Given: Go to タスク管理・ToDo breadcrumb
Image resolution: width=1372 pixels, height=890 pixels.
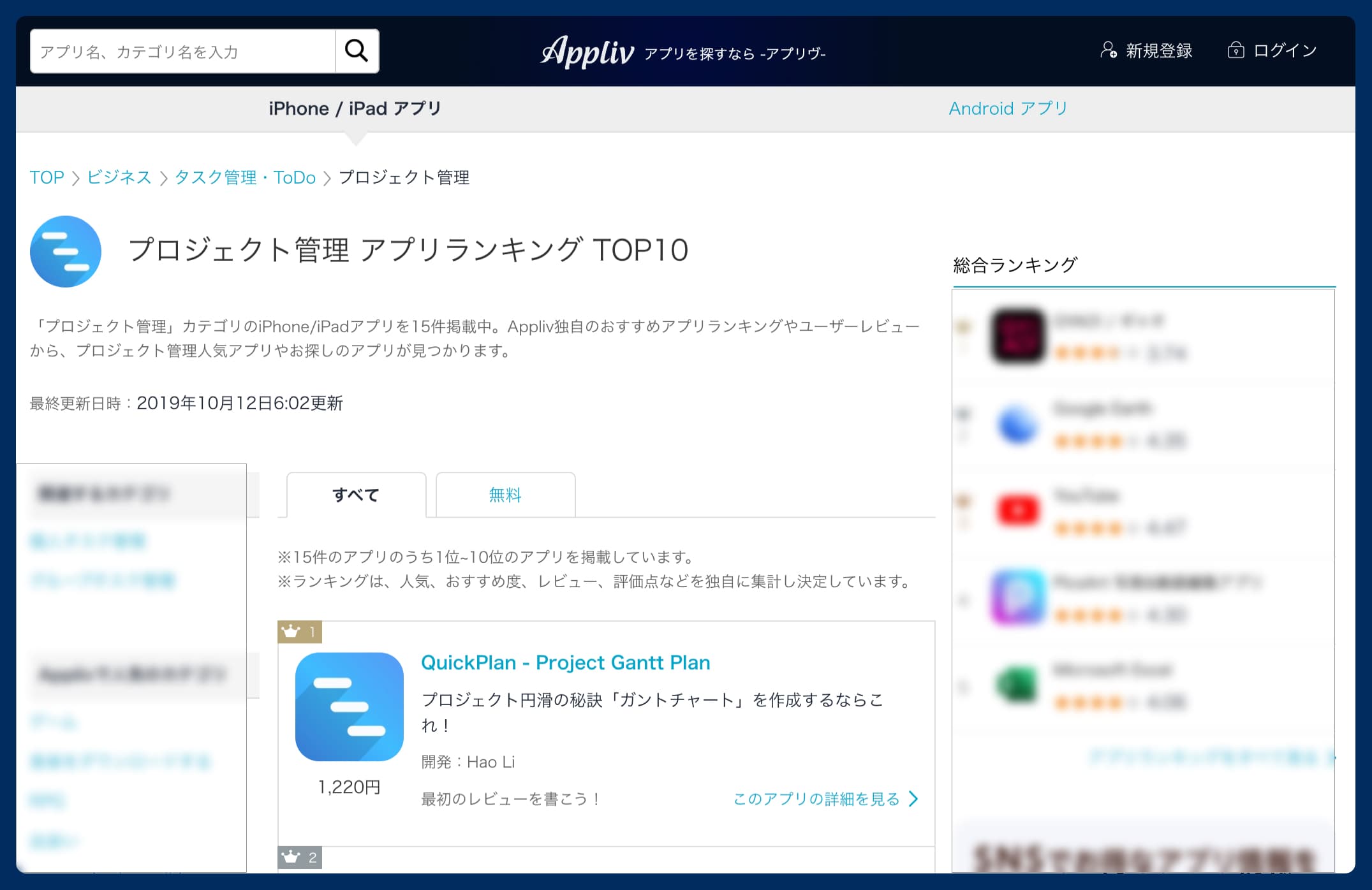Looking at the screenshot, I should point(245,177).
